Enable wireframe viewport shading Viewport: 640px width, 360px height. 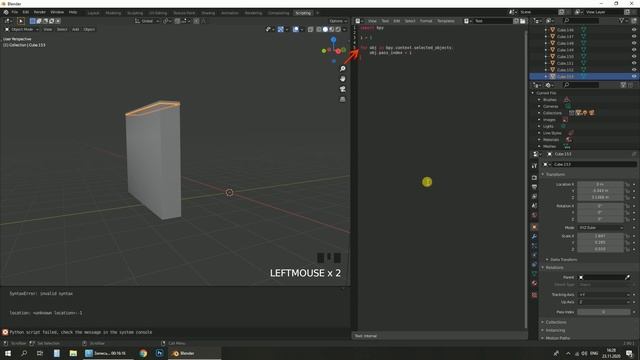click(x=319, y=29)
